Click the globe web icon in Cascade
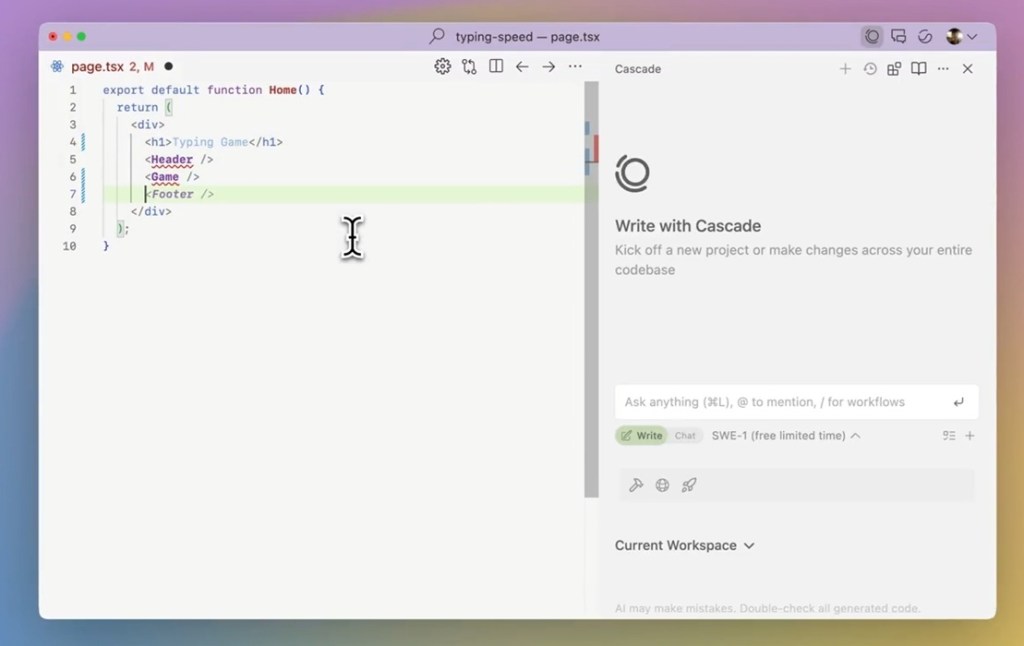 [662, 485]
